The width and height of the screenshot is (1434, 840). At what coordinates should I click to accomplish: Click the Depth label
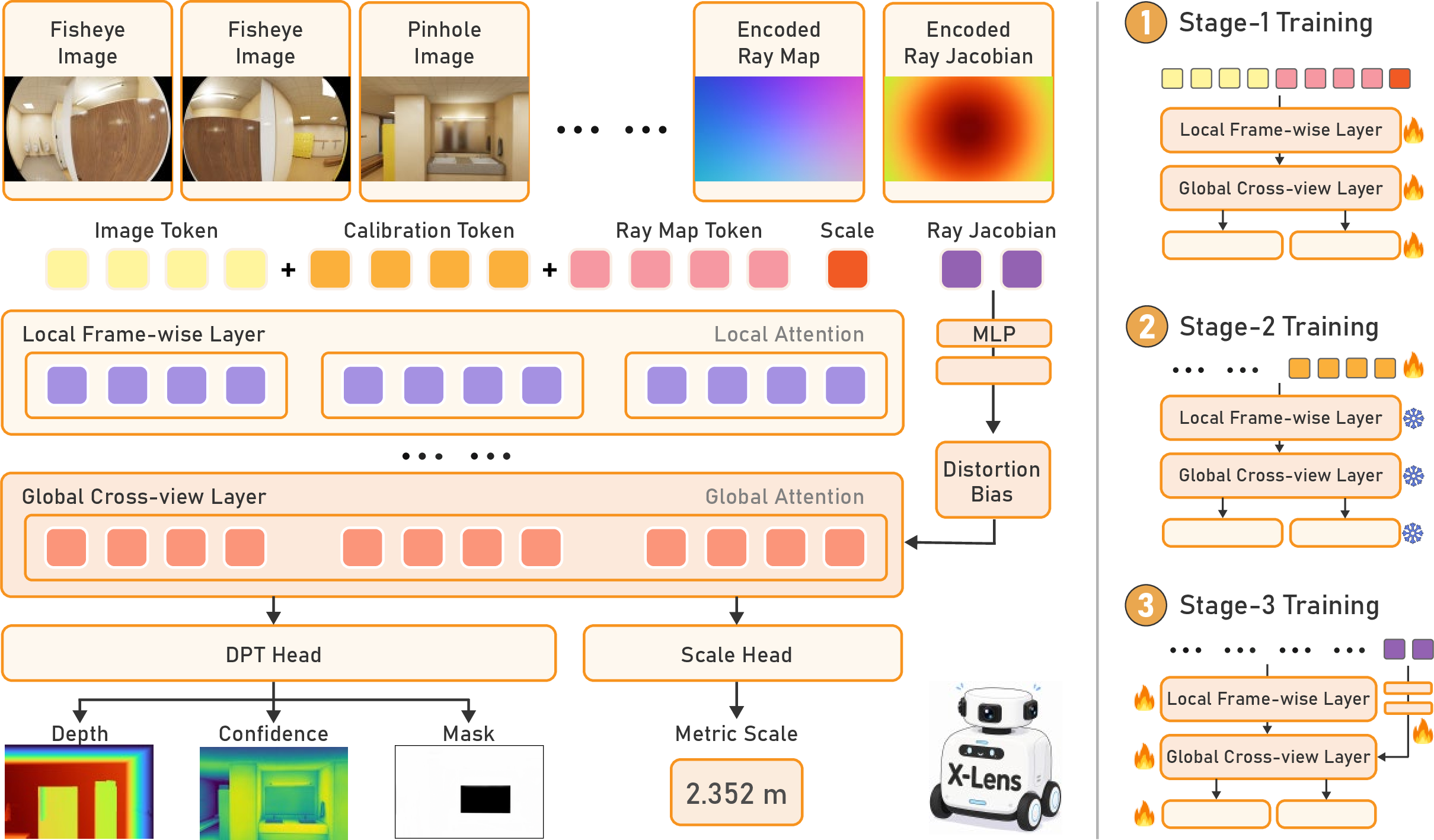pos(80,734)
